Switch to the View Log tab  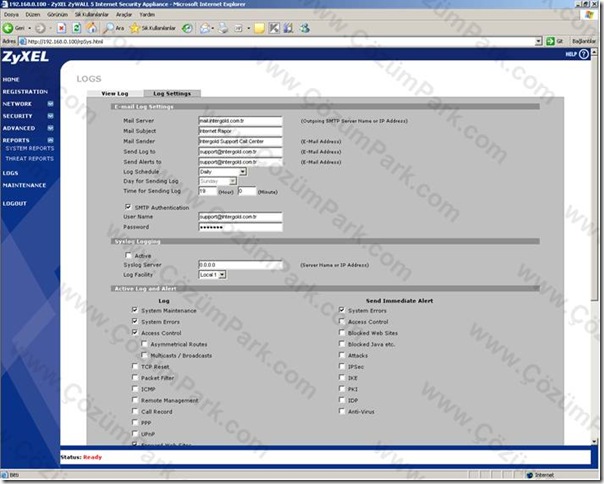115,93
